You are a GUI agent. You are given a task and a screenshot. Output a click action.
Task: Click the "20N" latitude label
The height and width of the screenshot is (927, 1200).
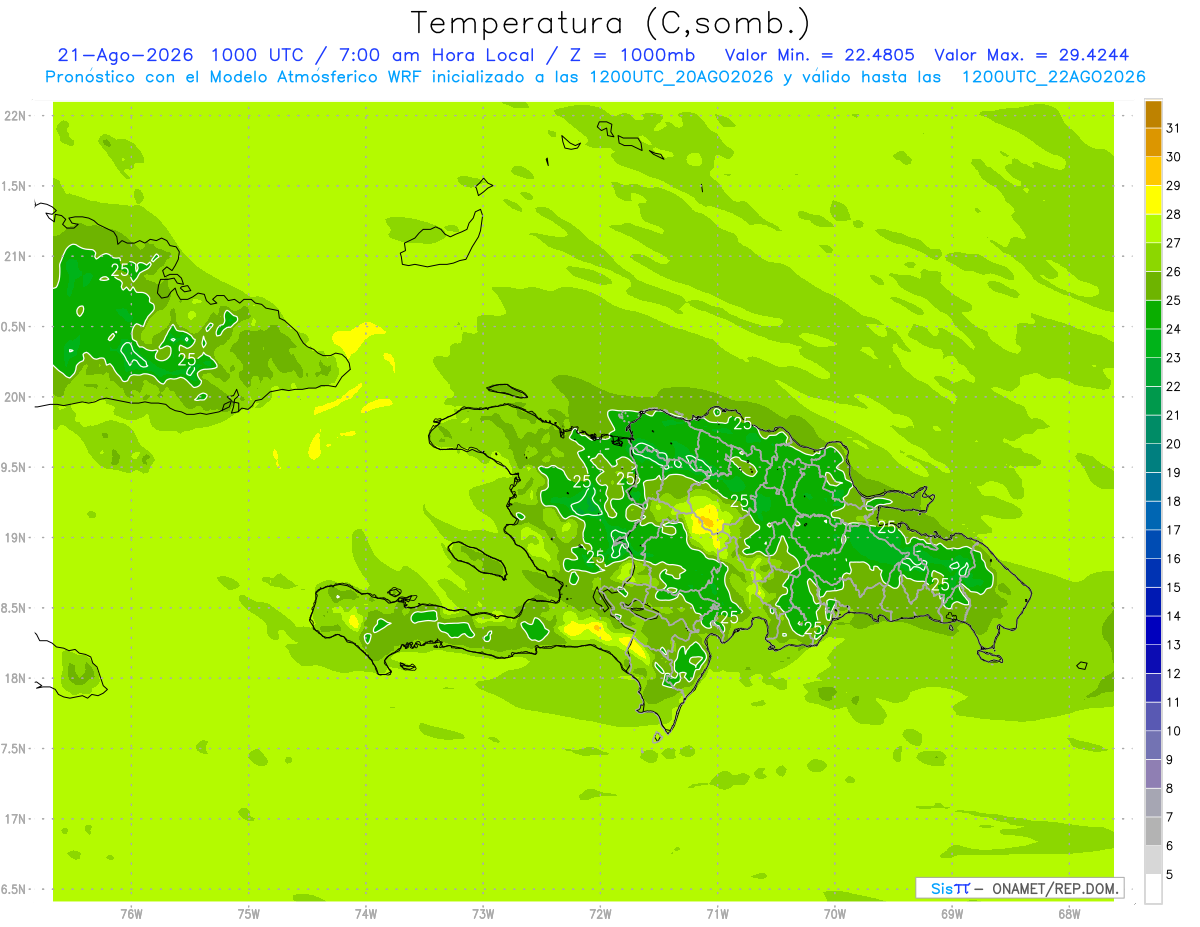coord(16,397)
